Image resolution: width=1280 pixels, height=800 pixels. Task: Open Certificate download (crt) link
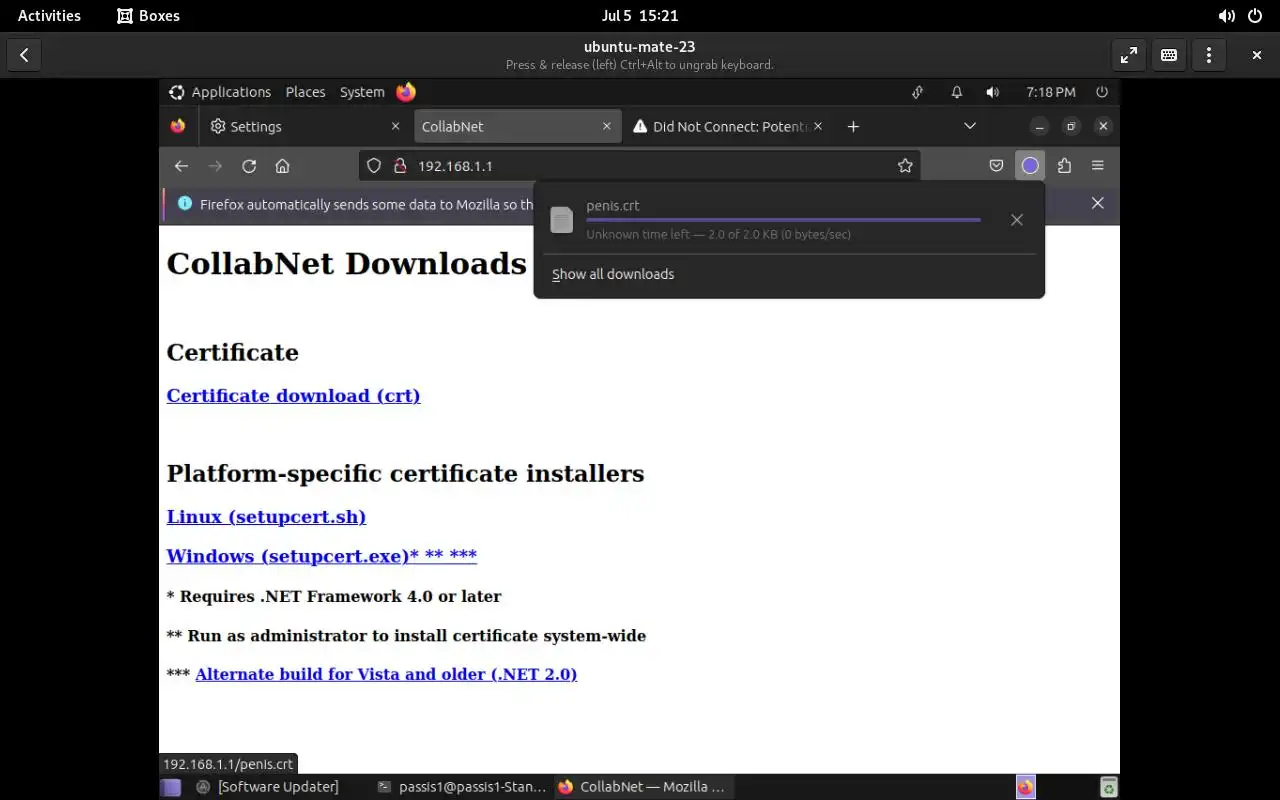pos(293,396)
